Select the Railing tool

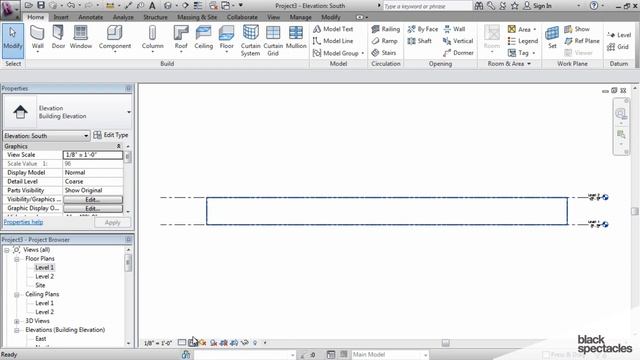point(386,29)
